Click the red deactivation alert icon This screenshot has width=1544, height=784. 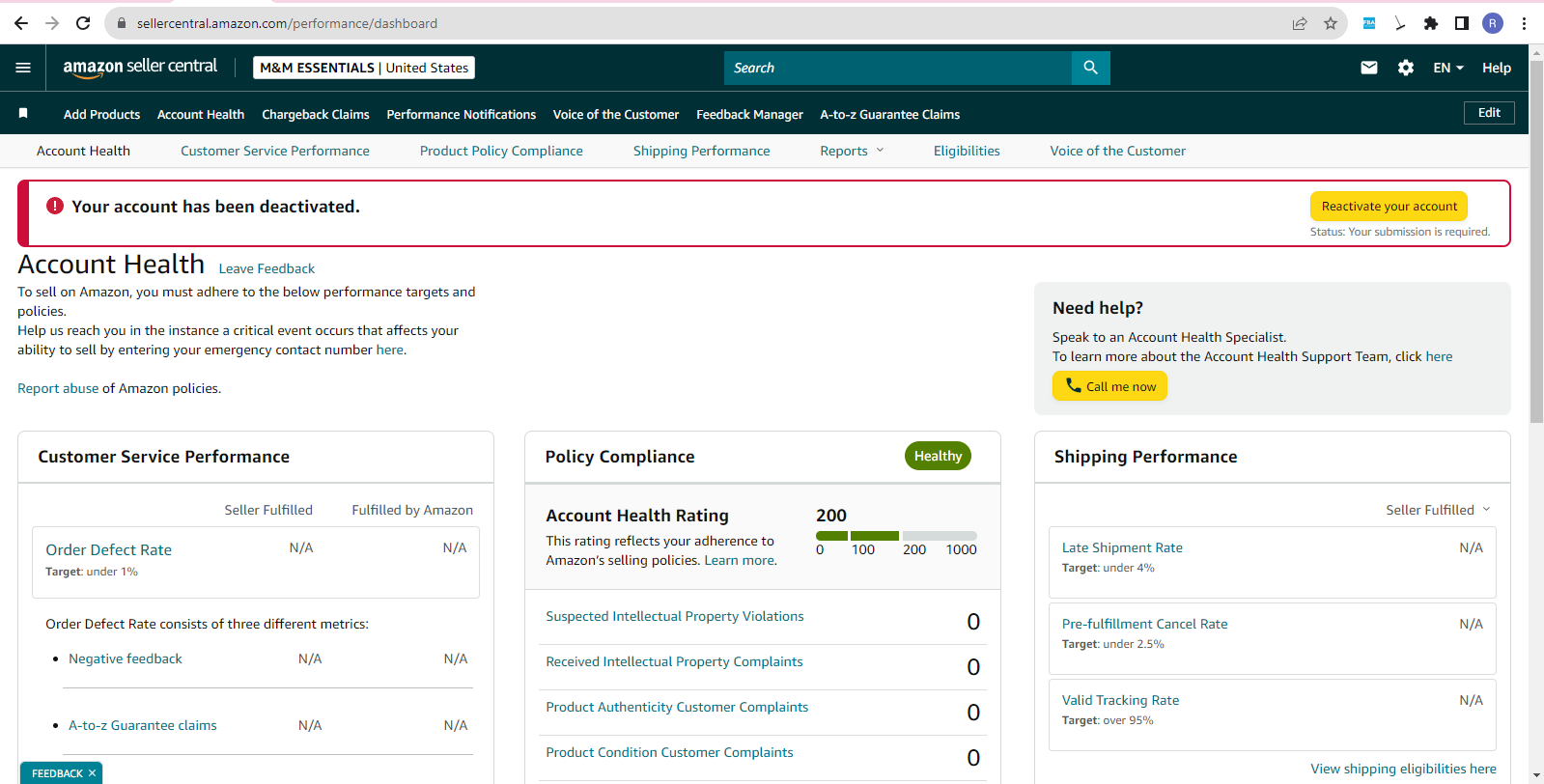click(55, 206)
